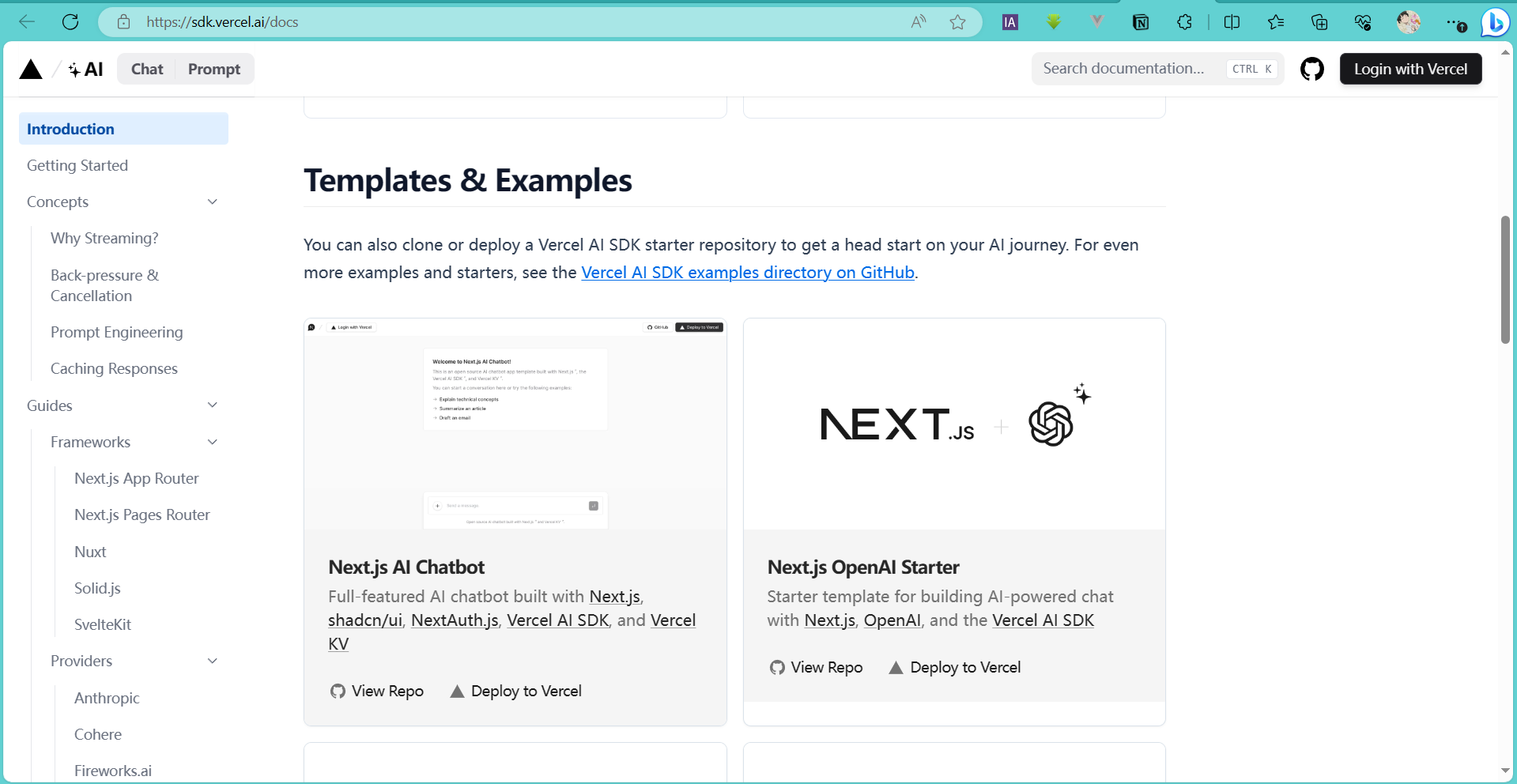Click the Search documentation field
Viewport: 1517px width, 784px height.
click(1130, 69)
